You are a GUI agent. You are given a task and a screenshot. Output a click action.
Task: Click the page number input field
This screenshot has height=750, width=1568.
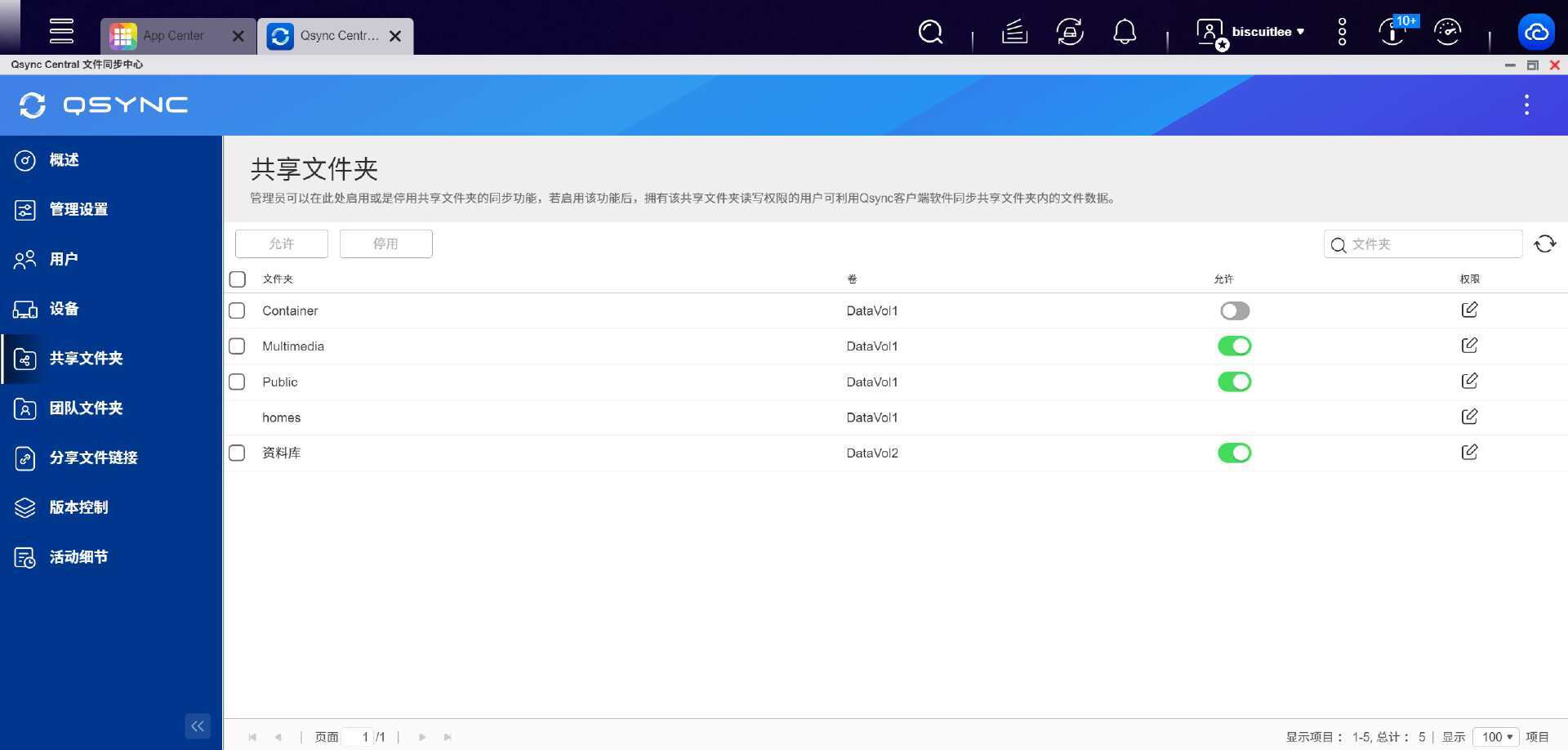tap(358, 737)
